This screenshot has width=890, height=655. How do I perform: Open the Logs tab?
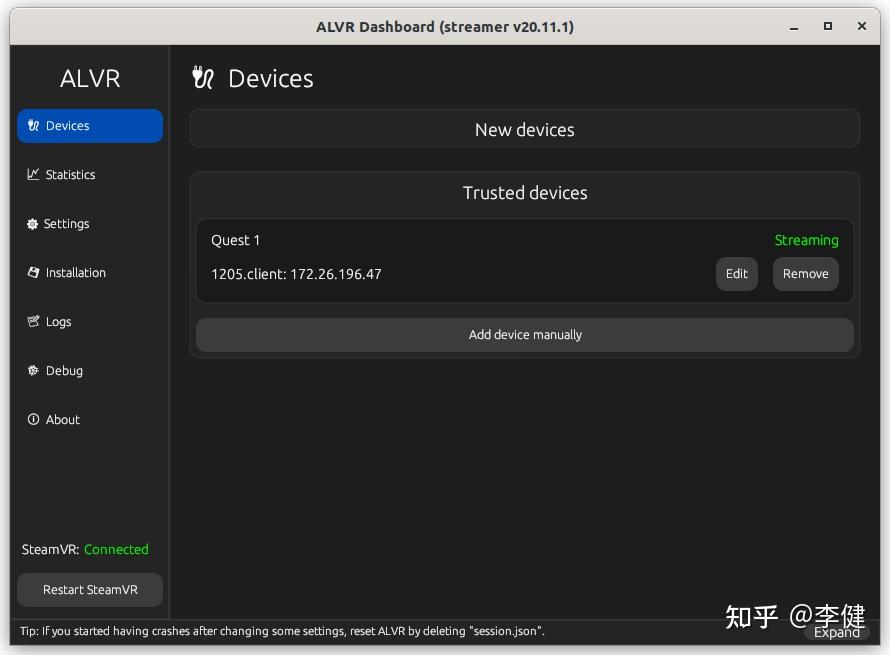[58, 322]
